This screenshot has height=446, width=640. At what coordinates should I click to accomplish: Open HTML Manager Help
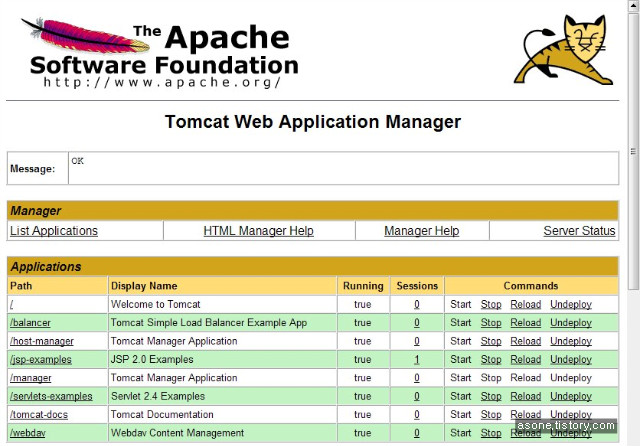pyautogui.click(x=258, y=231)
